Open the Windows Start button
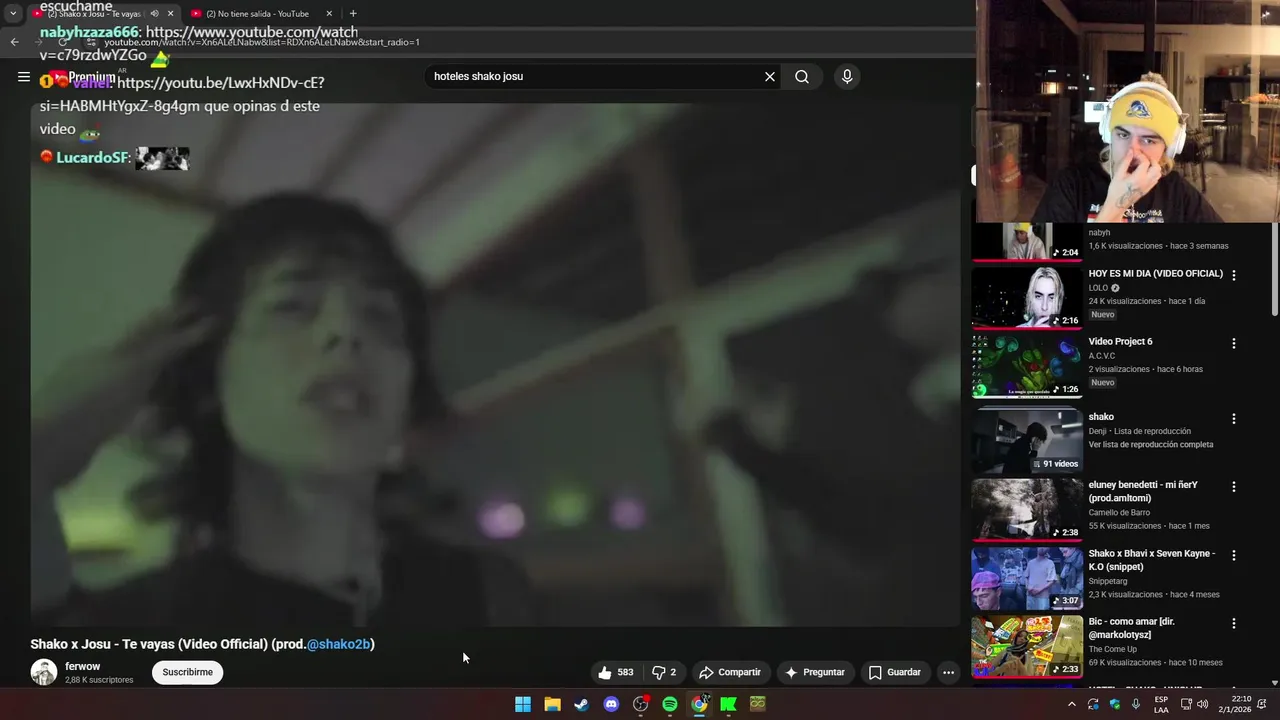The image size is (1280, 720). (523, 704)
